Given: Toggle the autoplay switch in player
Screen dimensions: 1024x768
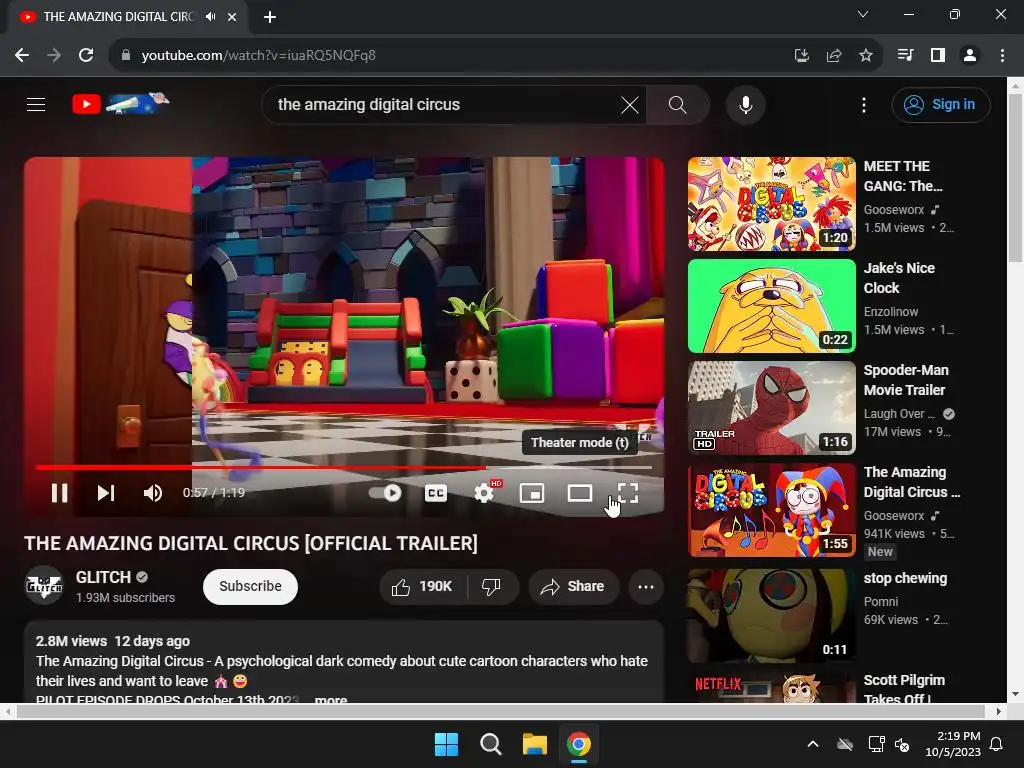Looking at the screenshot, I should click(x=385, y=493).
